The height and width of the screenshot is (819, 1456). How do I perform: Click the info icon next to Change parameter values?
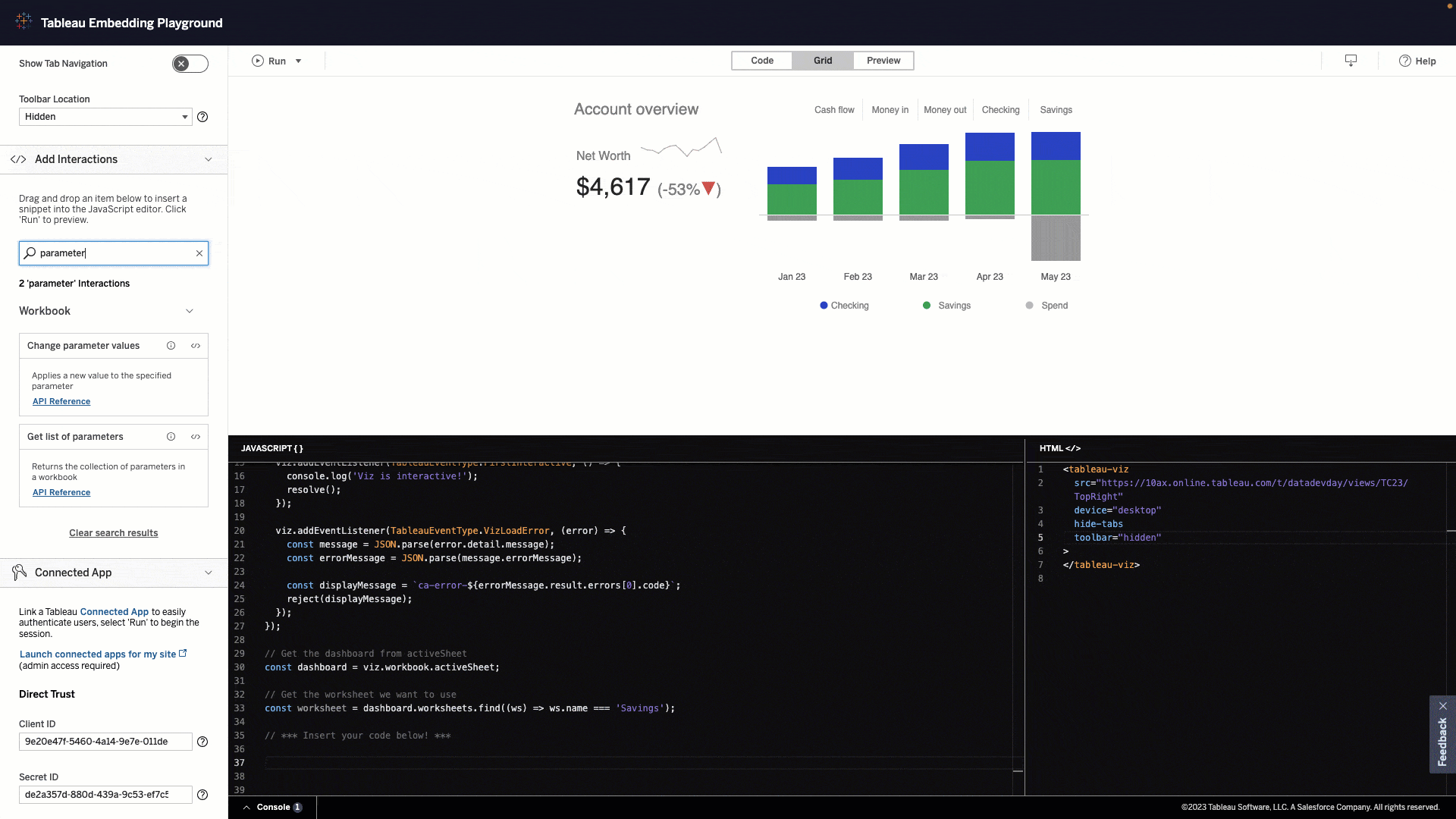170,345
